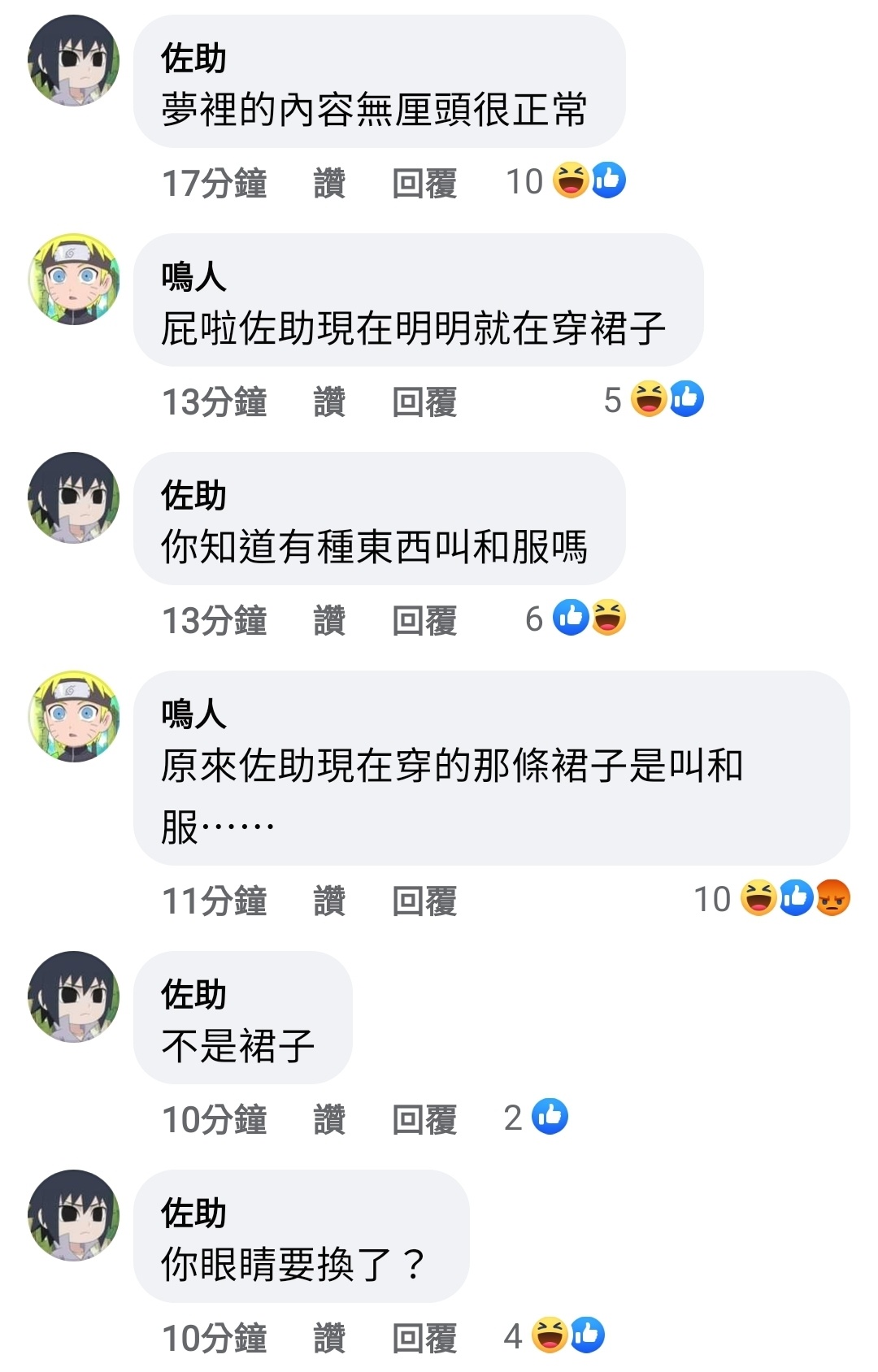Viewport: 878px width, 1372px height.
Task: Open 佐助 profile name above 不是裙子
Action: [x=193, y=994]
